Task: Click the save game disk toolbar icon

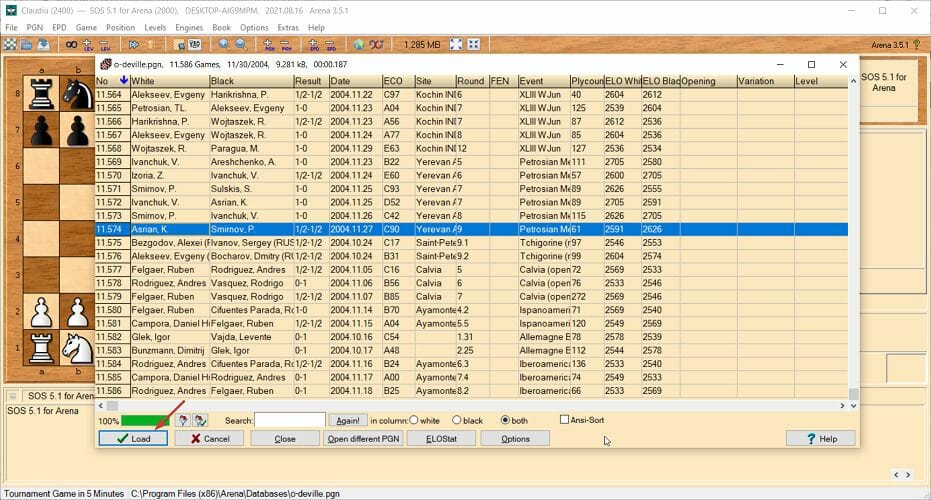Action: [44, 45]
